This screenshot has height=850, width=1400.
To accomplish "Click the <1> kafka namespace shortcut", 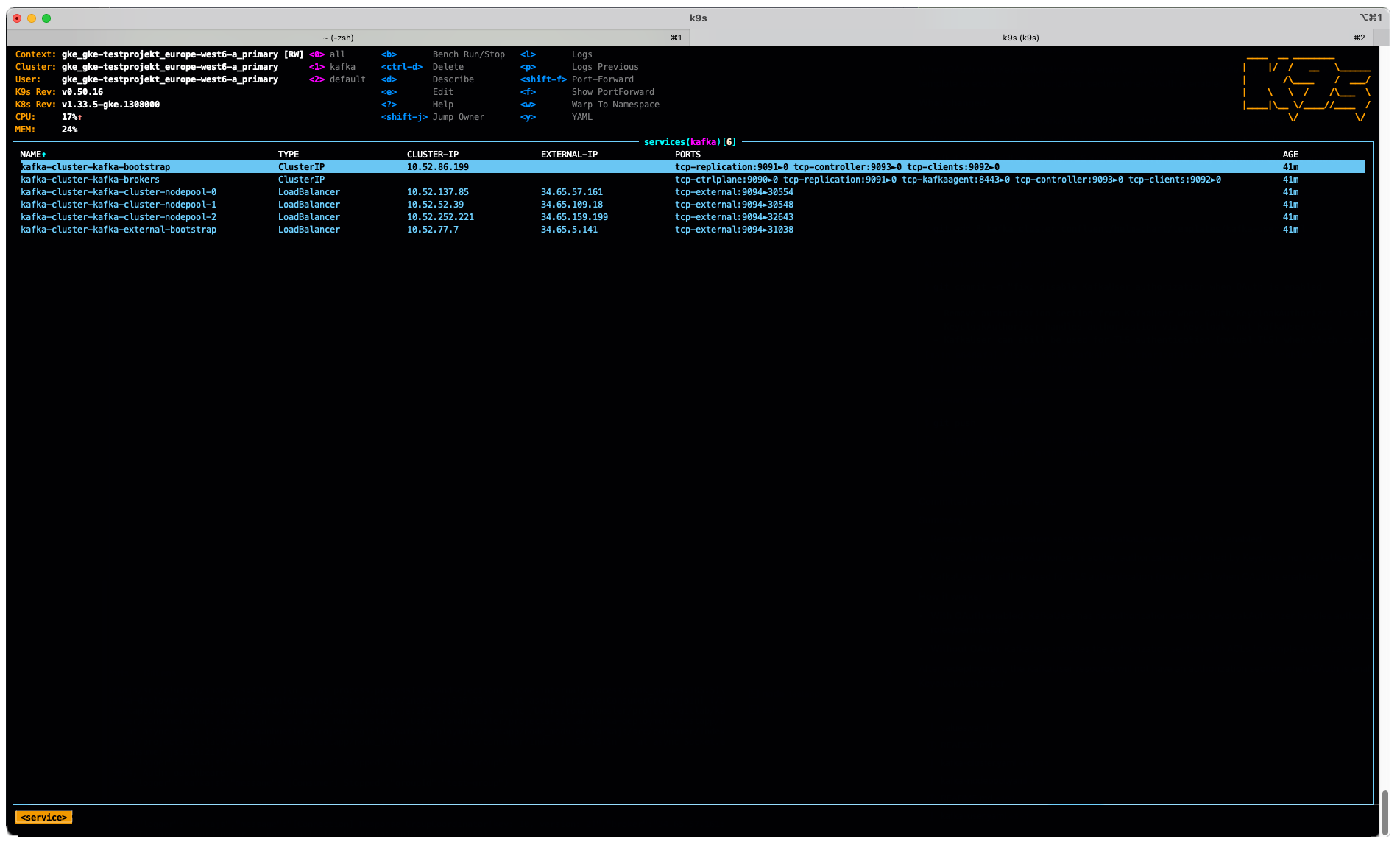I will (x=332, y=67).
